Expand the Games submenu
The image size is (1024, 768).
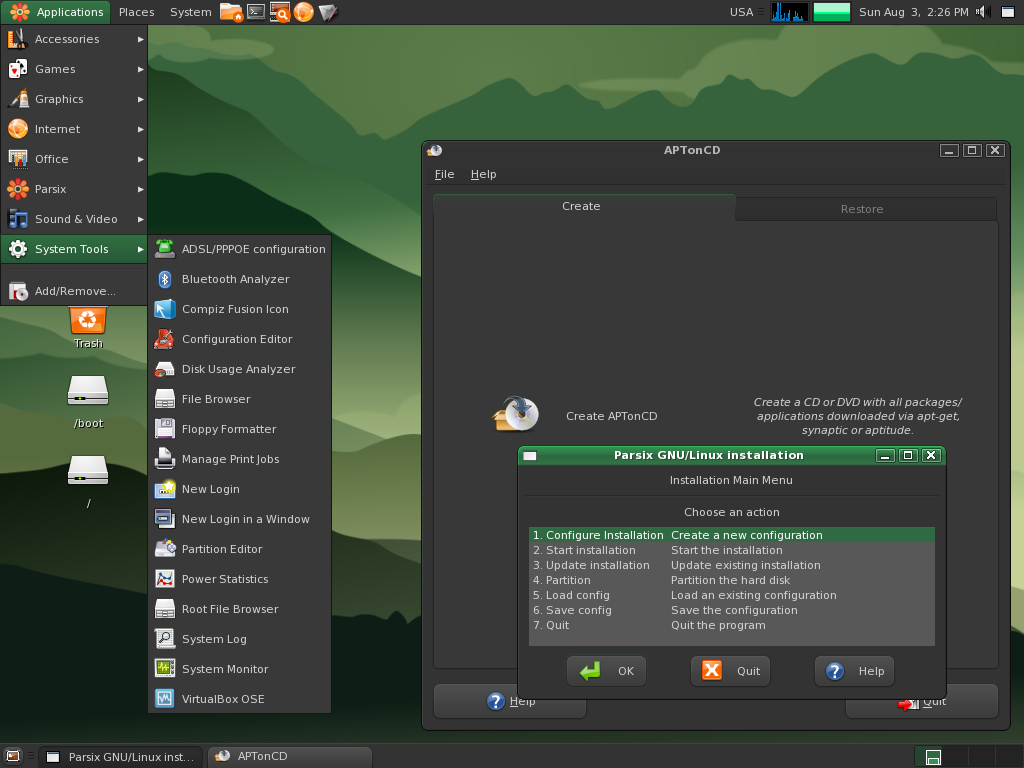(74, 69)
